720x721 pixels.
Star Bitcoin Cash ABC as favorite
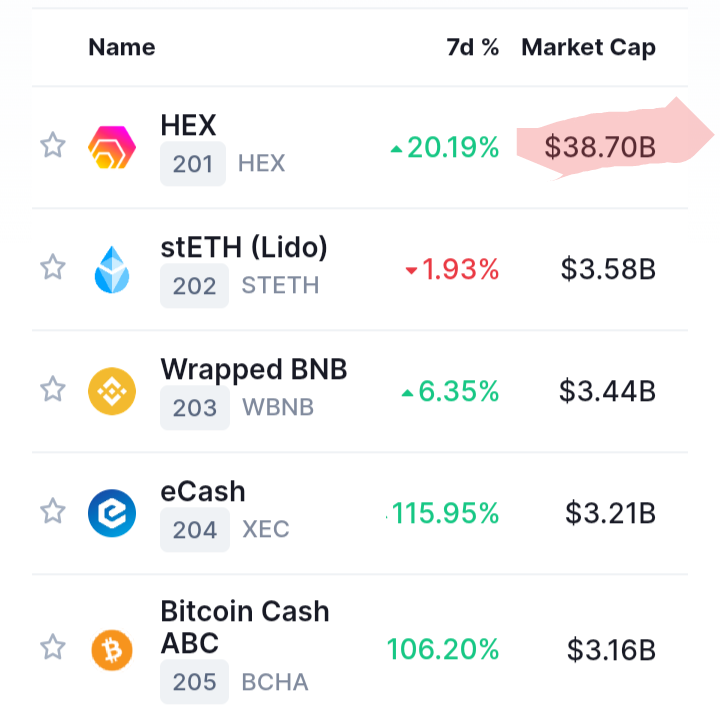click(x=53, y=647)
